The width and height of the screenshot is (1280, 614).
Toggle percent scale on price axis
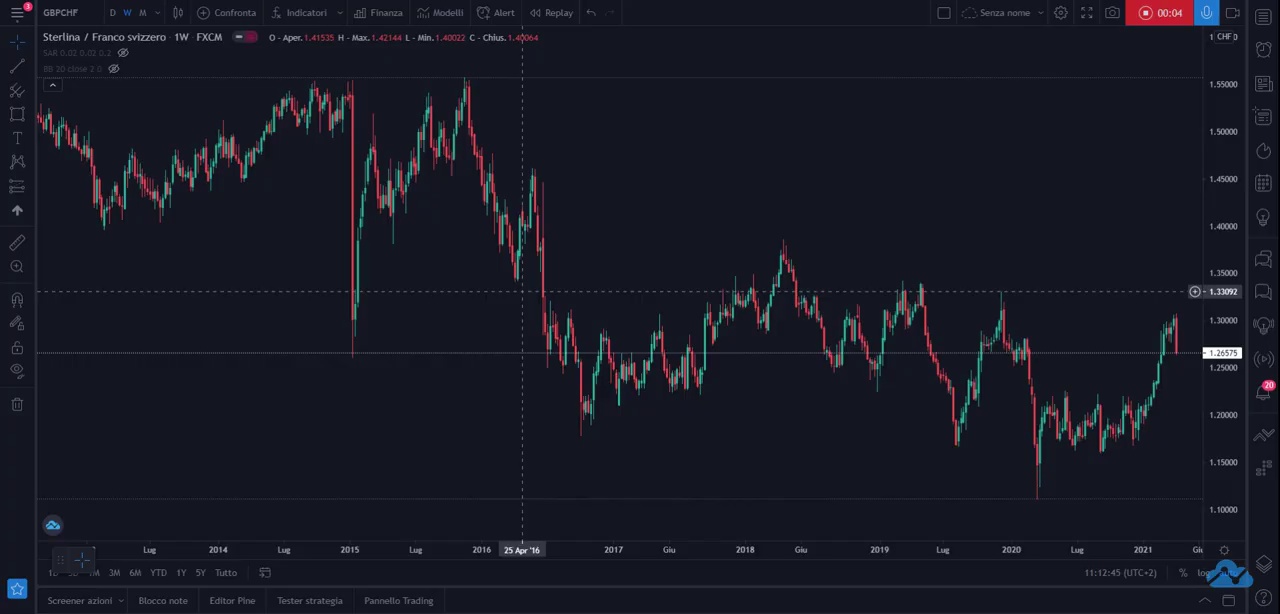(1182, 573)
